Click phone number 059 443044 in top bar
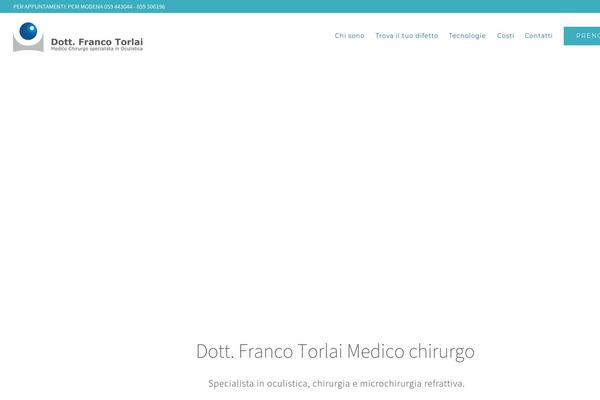 [x=119, y=6]
